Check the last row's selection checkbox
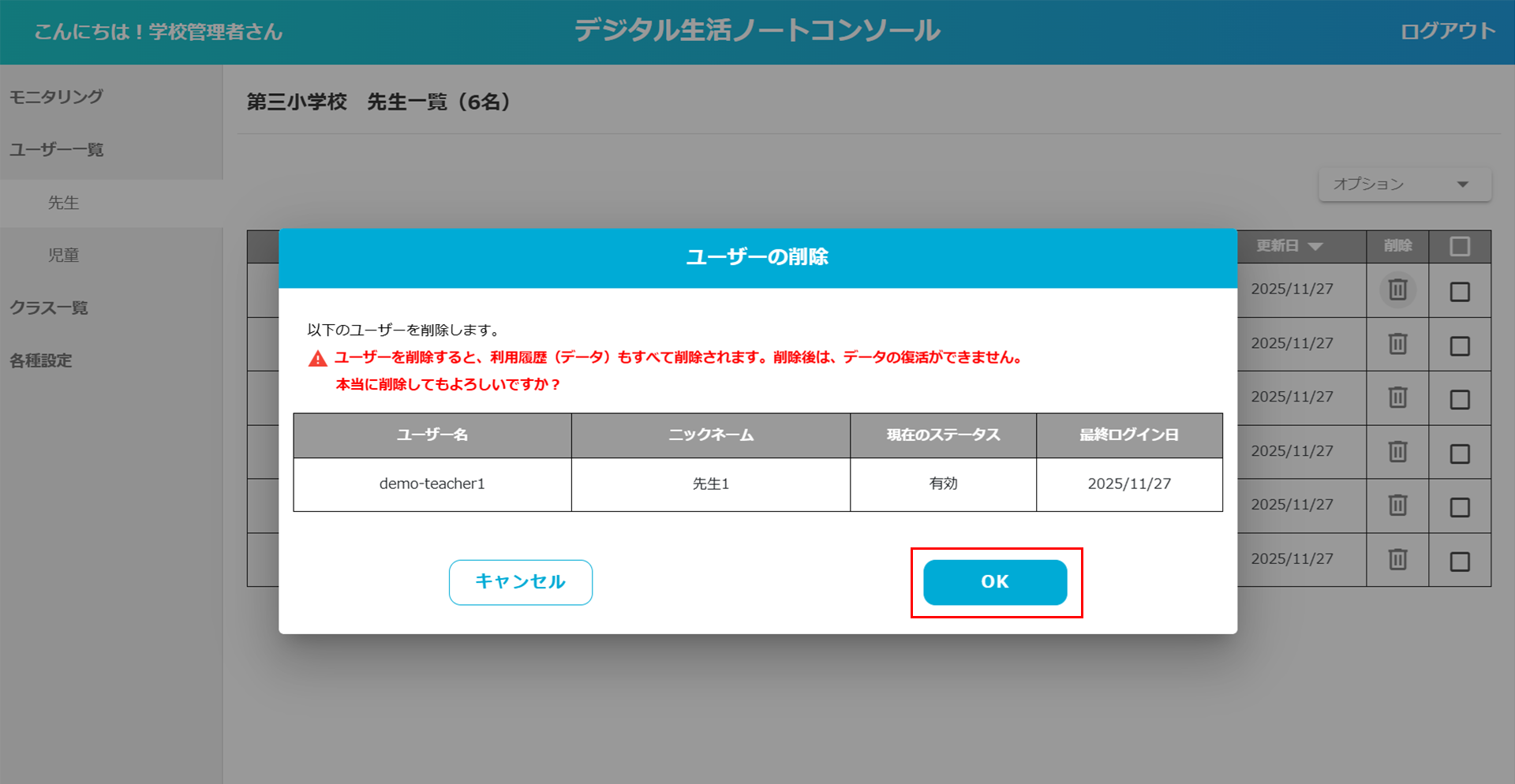Viewport: 1515px width, 784px height. 1460,562
